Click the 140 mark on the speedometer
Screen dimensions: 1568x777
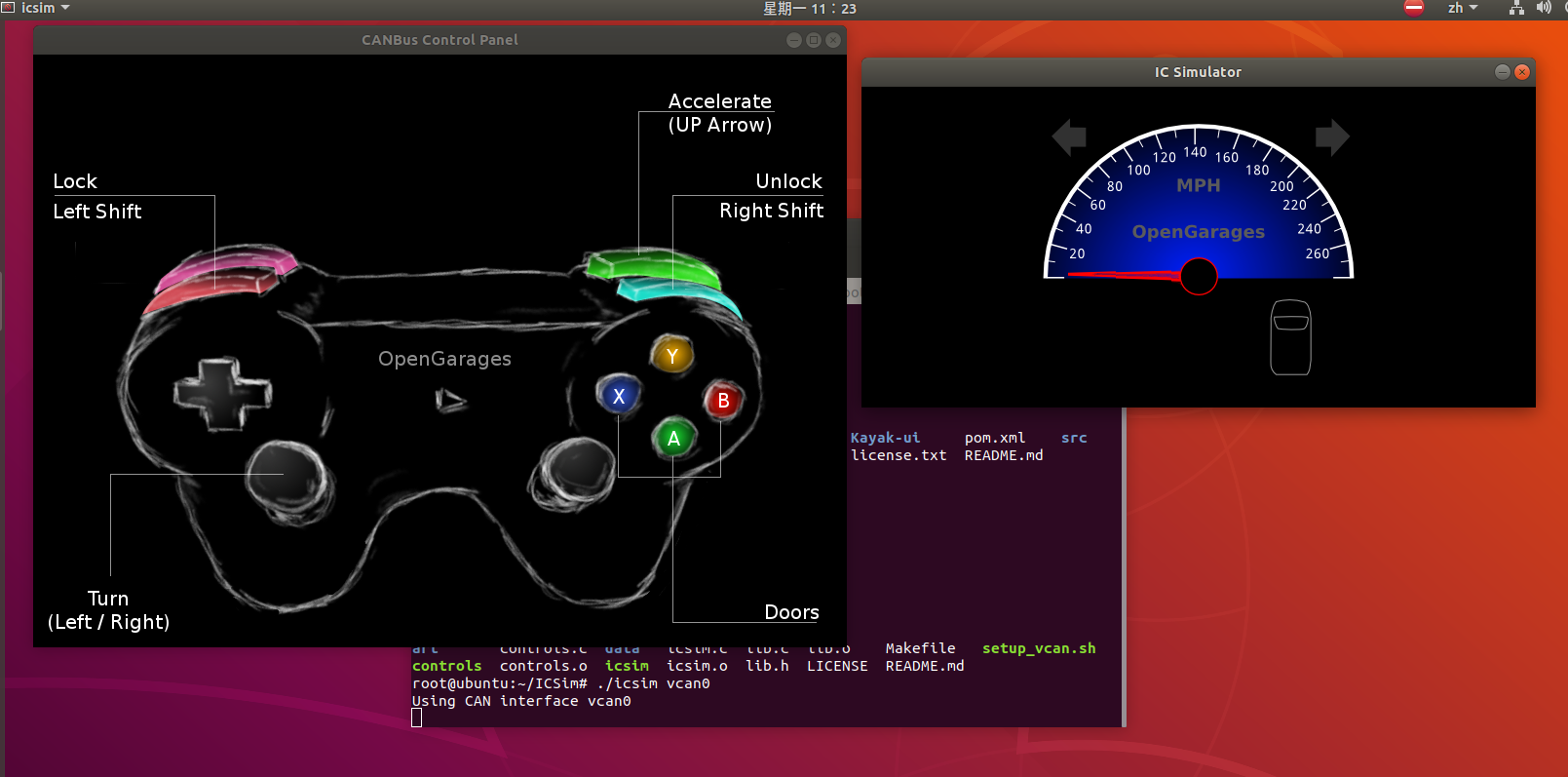coord(1195,152)
